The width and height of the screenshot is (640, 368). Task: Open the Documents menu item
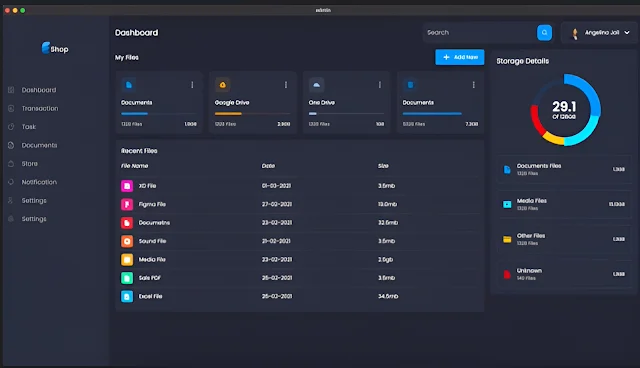click(x=39, y=145)
